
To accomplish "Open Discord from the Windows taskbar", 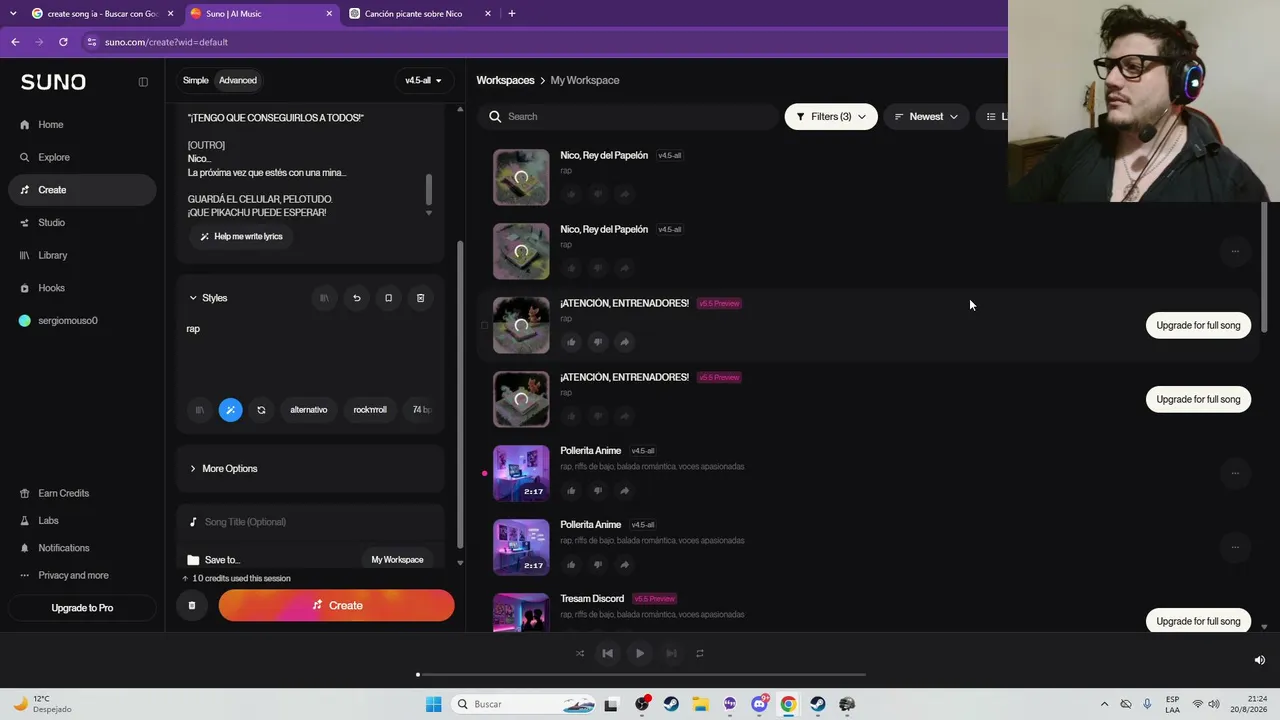I will 759,704.
